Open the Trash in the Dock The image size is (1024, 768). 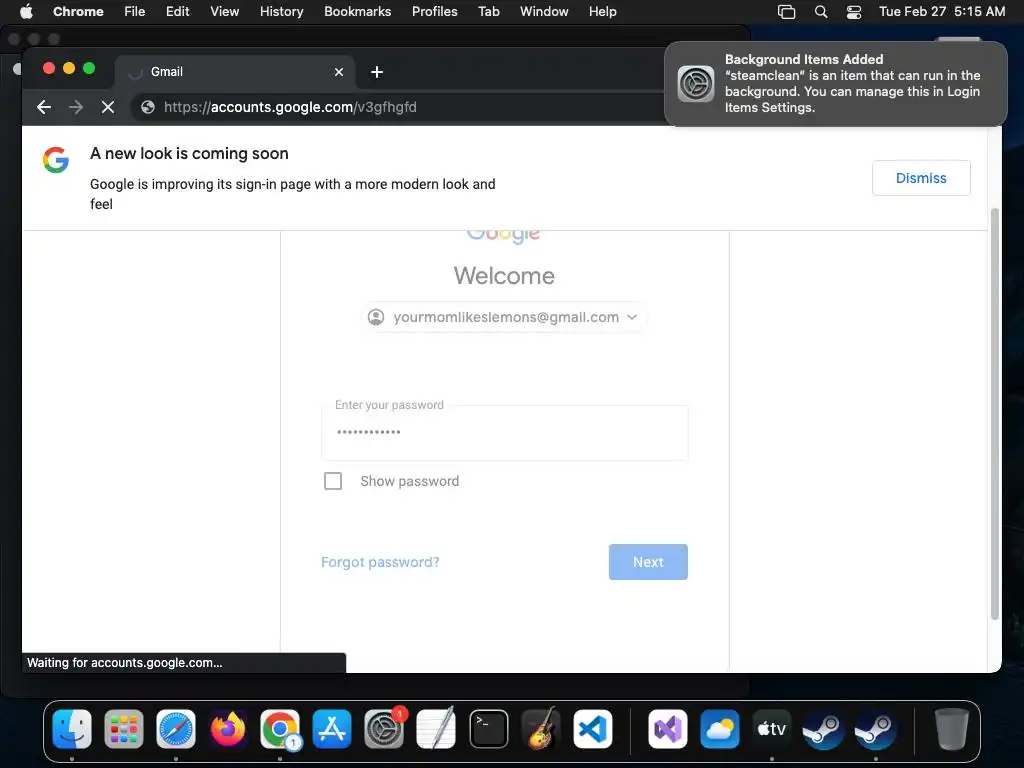(x=952, y=729)
